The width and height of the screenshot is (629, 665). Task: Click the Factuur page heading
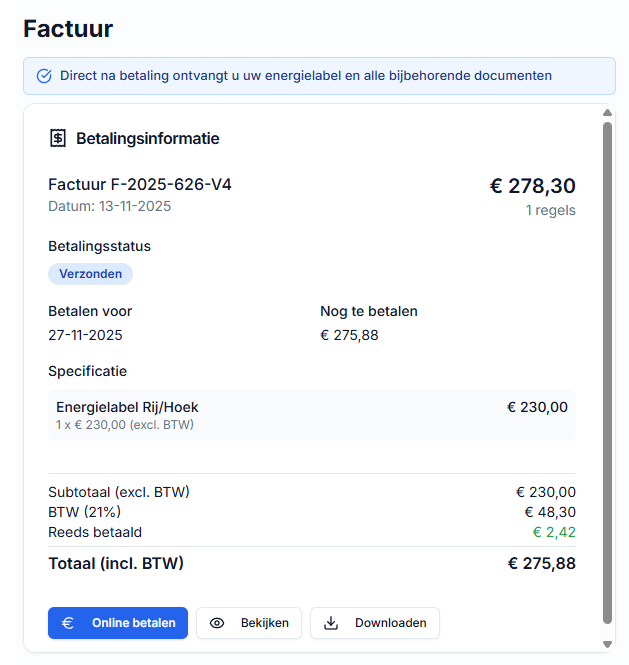68,28
